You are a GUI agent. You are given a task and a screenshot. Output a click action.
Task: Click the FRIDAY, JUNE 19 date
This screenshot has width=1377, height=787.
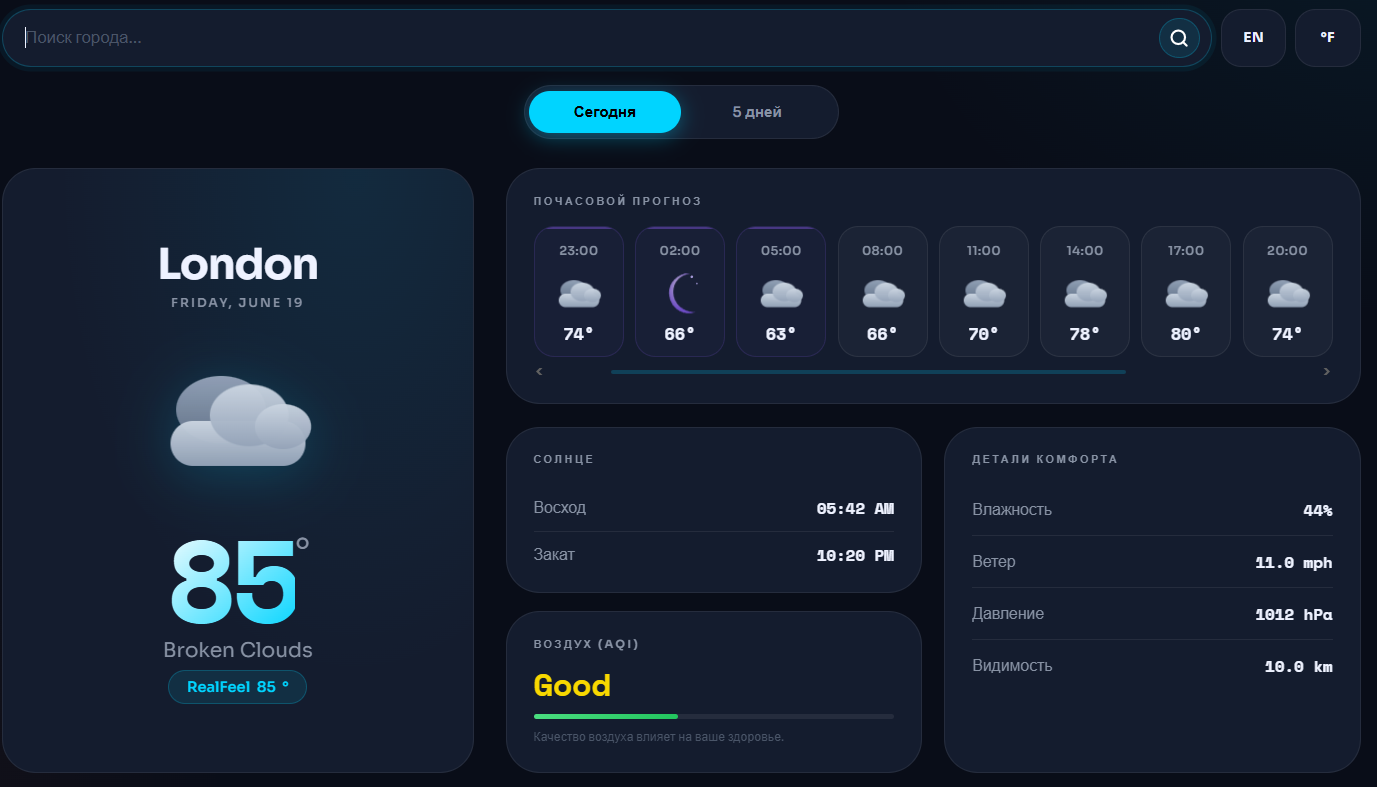[x=237, y=302]
